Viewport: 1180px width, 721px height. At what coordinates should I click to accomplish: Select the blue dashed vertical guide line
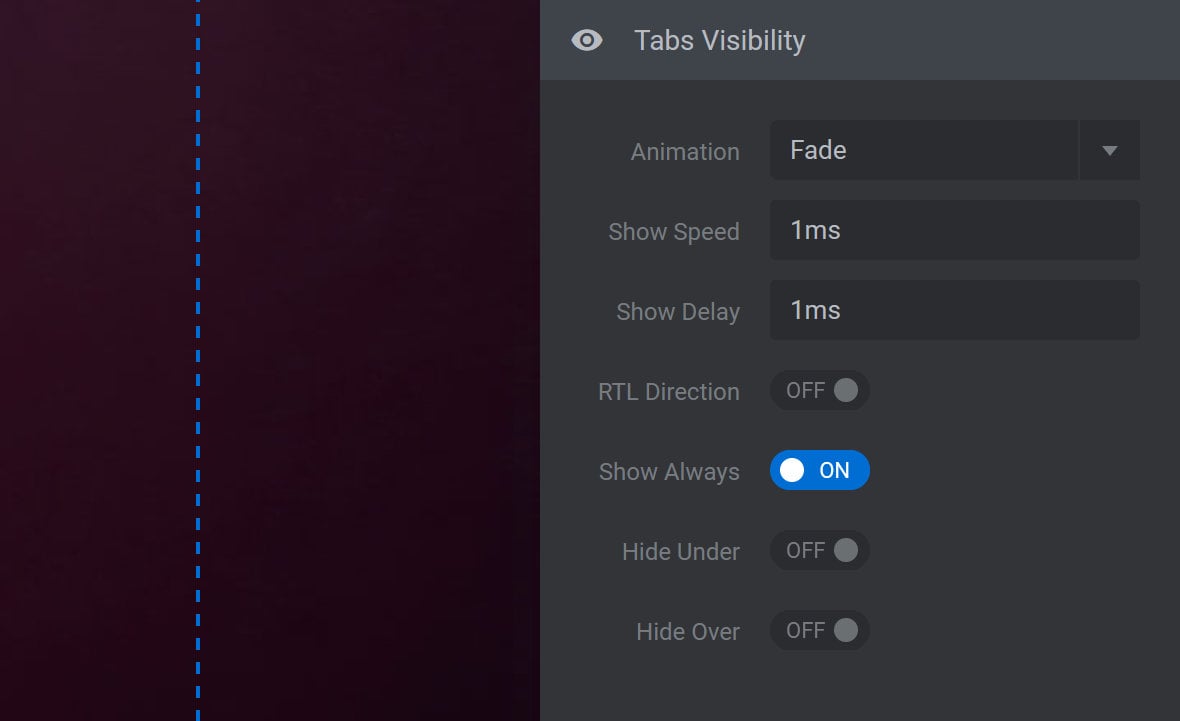click(x=198, y=360)
